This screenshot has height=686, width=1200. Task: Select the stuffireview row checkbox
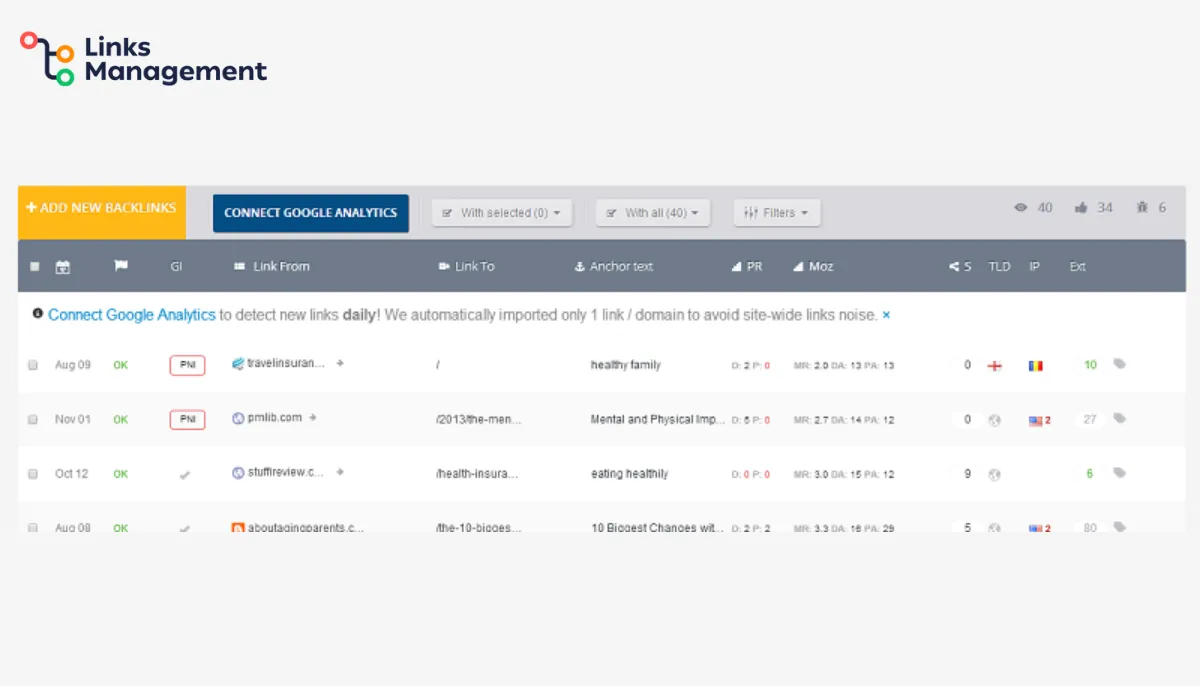click(33, 474)
